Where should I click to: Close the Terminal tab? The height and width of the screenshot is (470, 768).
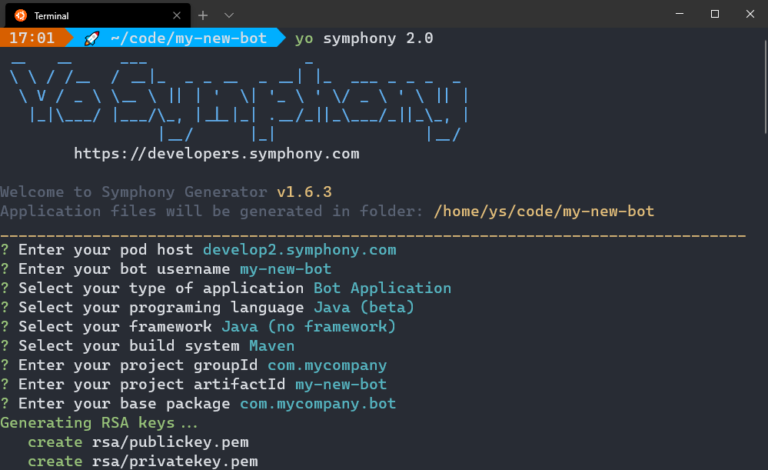point(173,15)
